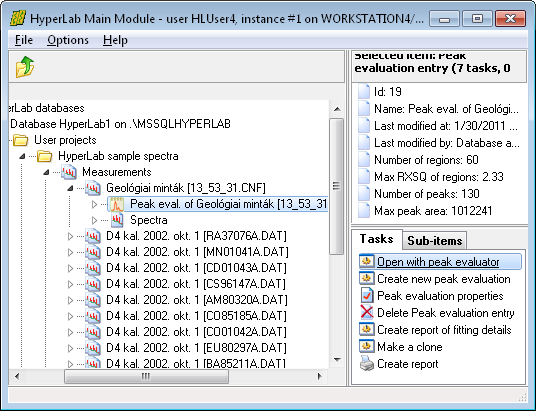Click the Create new peak evaluation icon

366,278
